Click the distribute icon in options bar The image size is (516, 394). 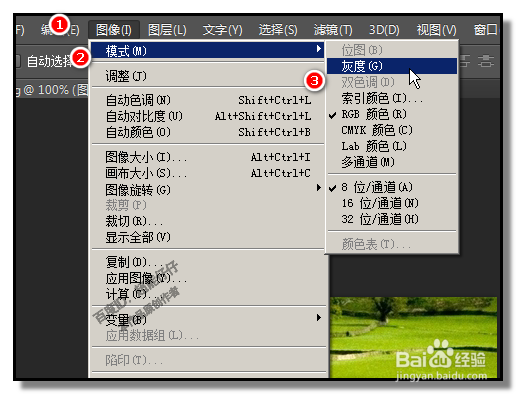point(486,61)
